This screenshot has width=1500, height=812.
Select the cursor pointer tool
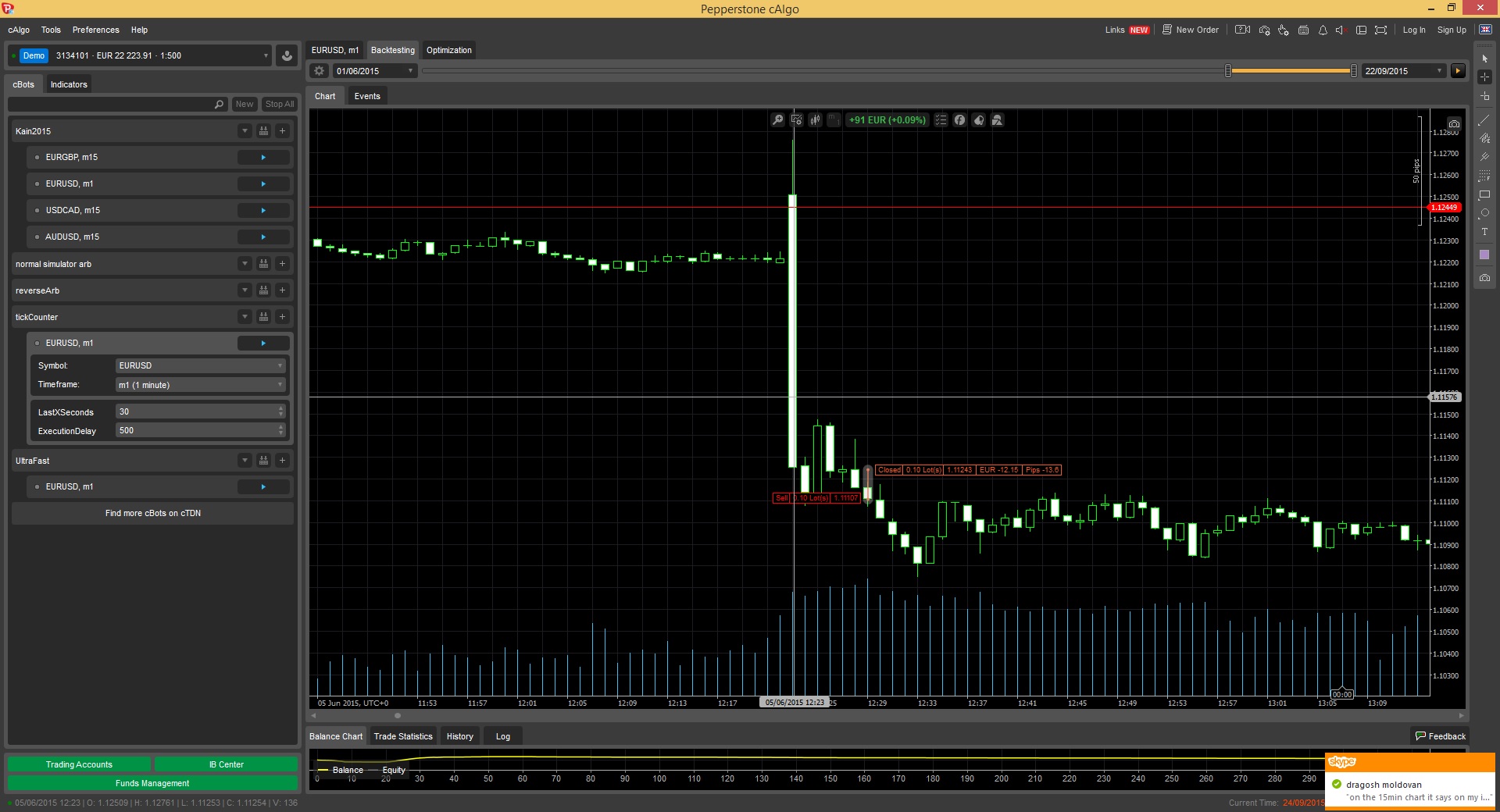point(1484,59)
